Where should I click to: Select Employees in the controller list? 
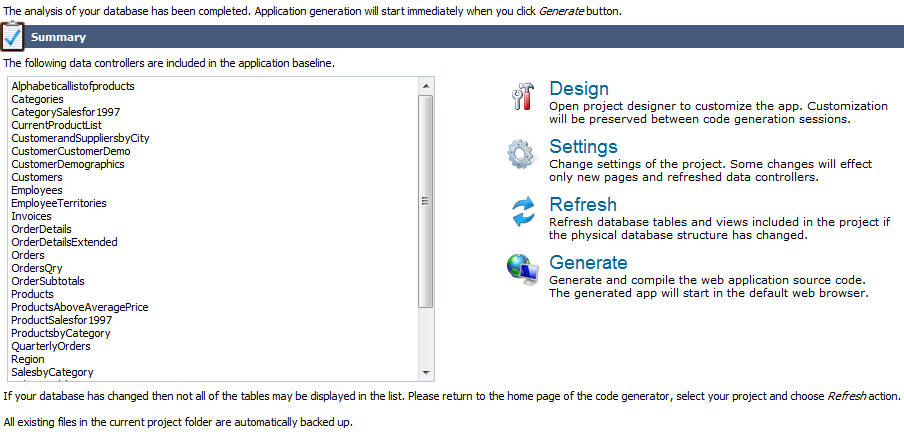[37, 190]
